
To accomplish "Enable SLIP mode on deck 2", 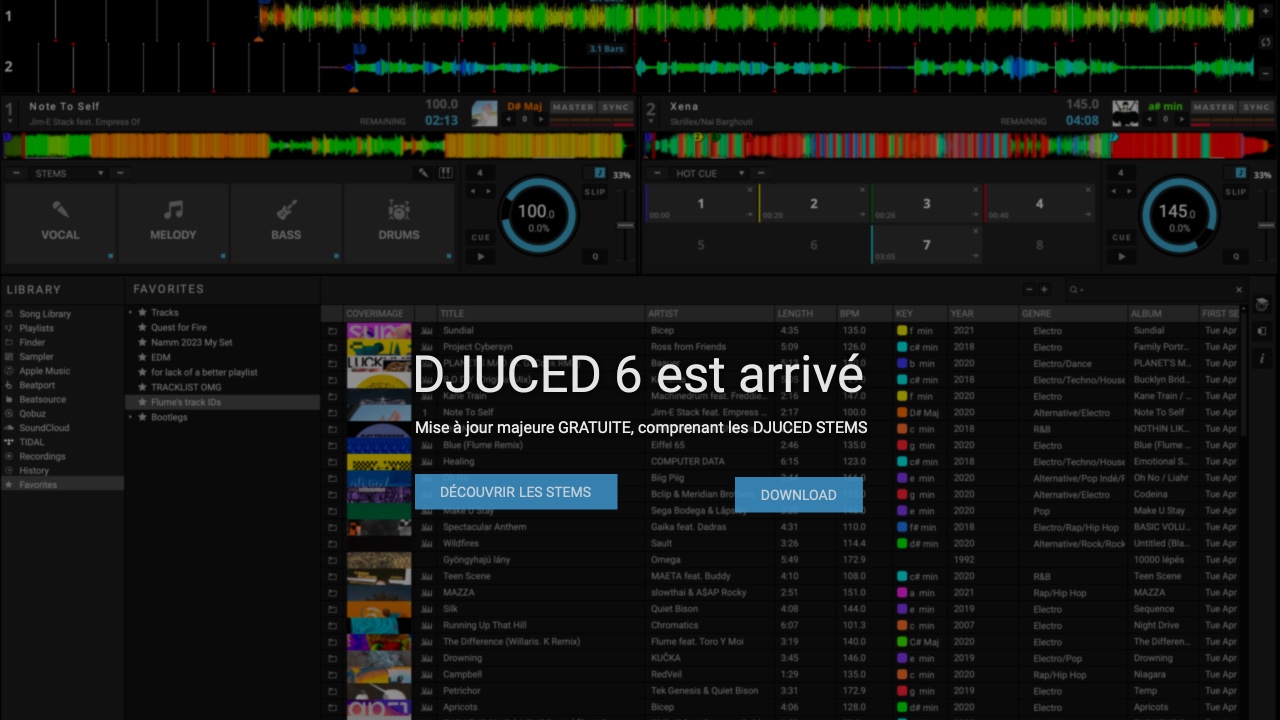I will click(1236, 192).
